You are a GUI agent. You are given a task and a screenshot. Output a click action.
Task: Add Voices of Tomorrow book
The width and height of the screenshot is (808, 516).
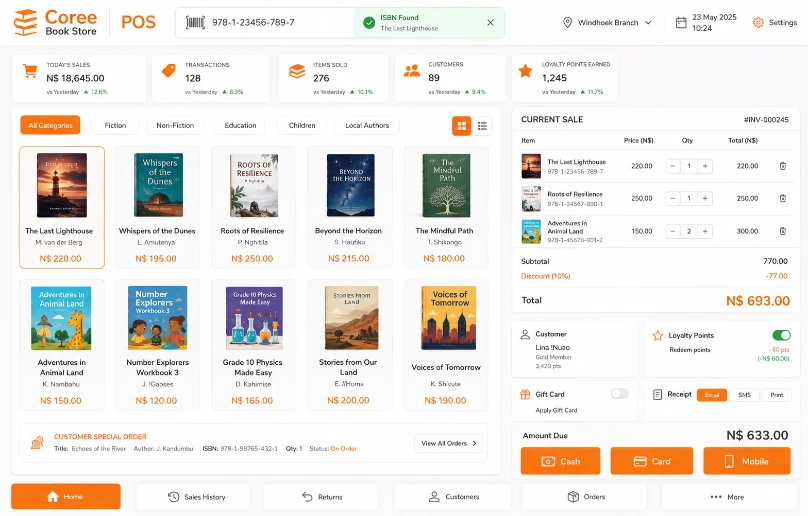point(445,345)
